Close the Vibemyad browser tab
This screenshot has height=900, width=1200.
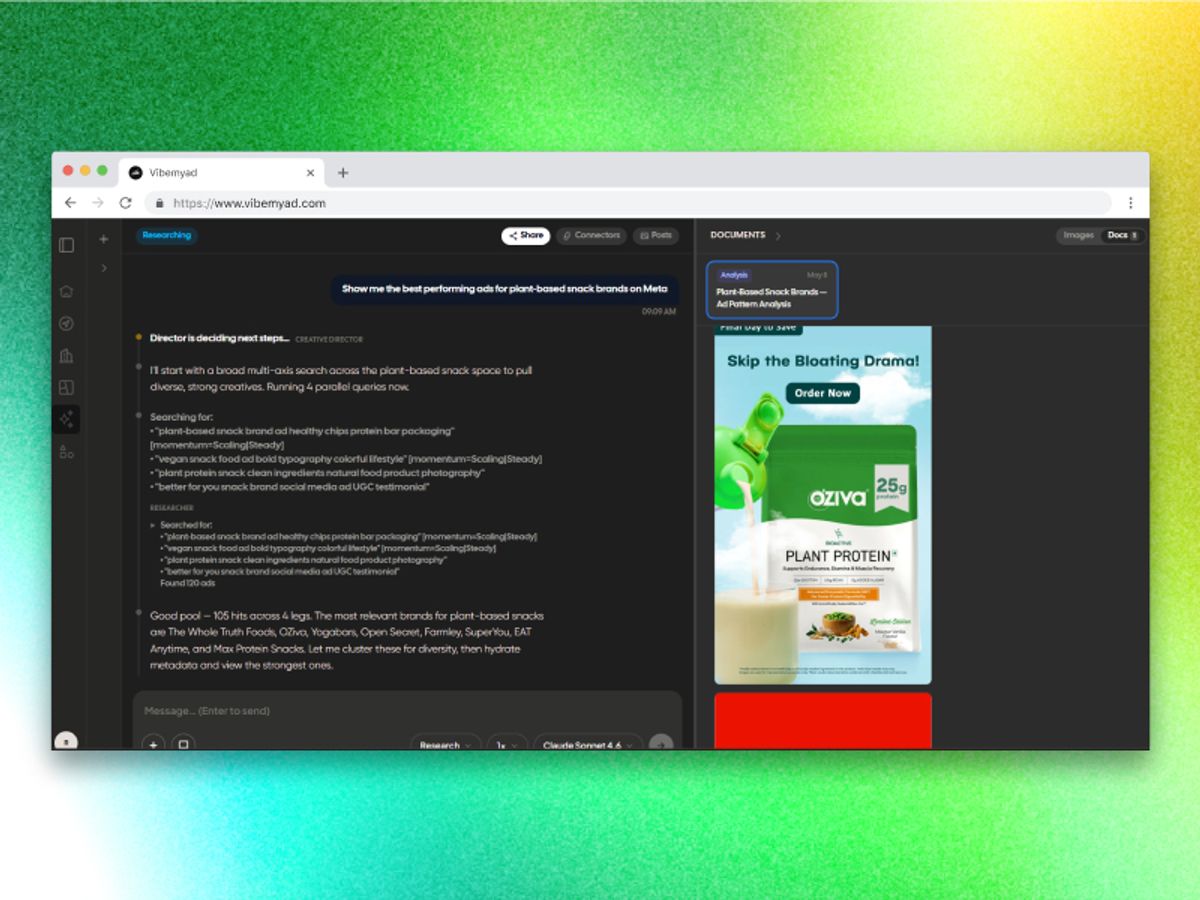point(310,173)
